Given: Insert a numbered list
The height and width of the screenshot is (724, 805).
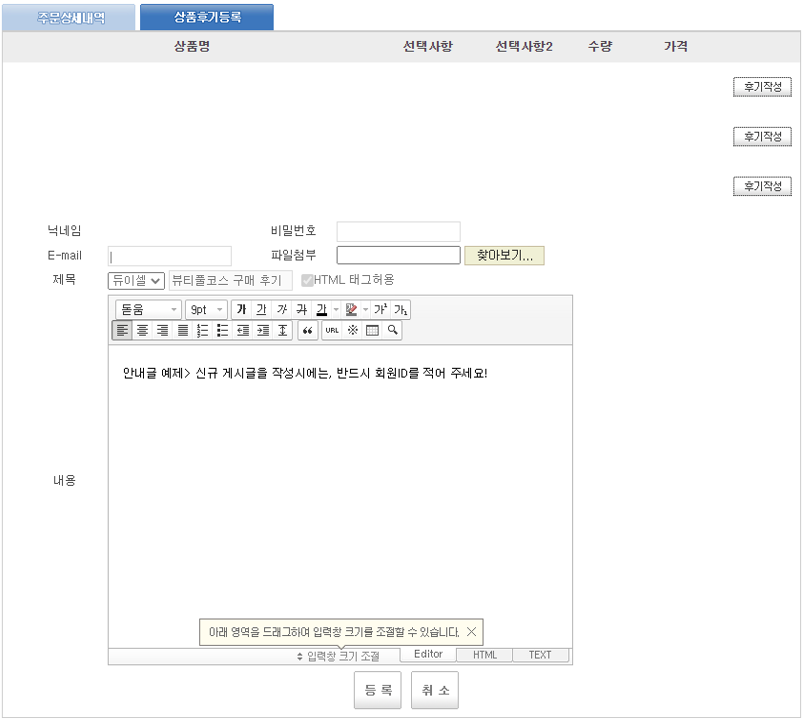Looking at the screenshot, I should point(203,331).
